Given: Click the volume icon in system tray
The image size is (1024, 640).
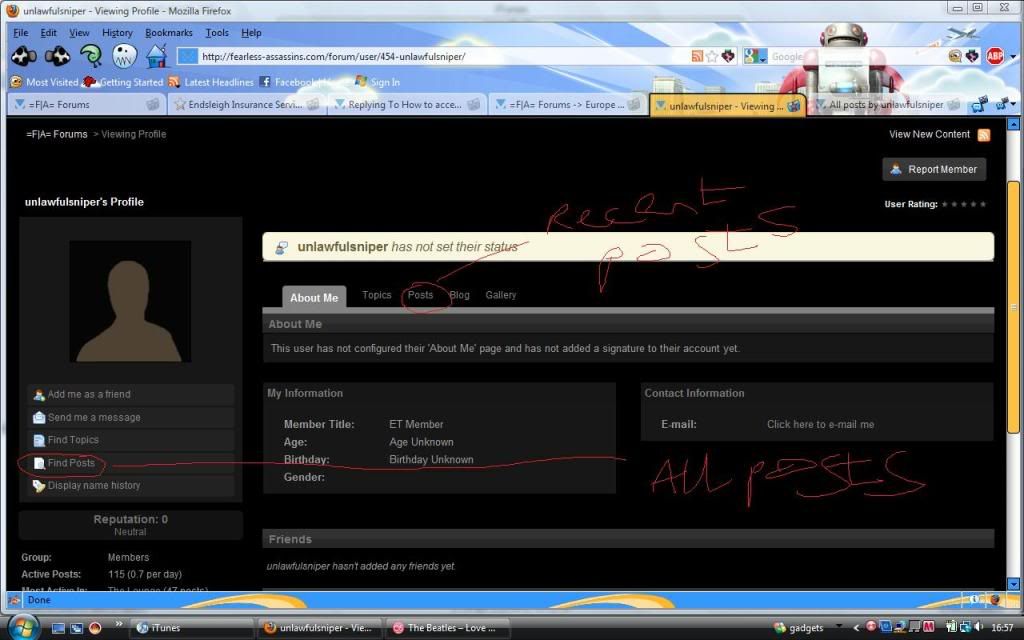Looking at the screenshot, I should (978, 627).
